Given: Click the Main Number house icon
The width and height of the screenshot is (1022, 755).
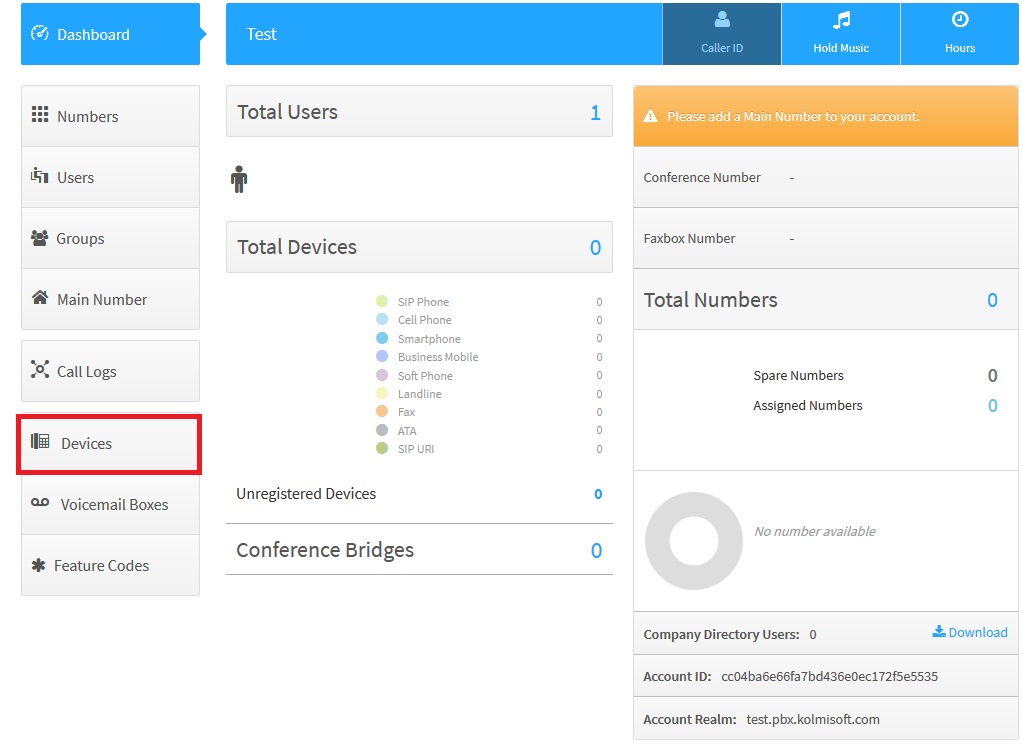Looking at the screenshot, I should (40, 298).
